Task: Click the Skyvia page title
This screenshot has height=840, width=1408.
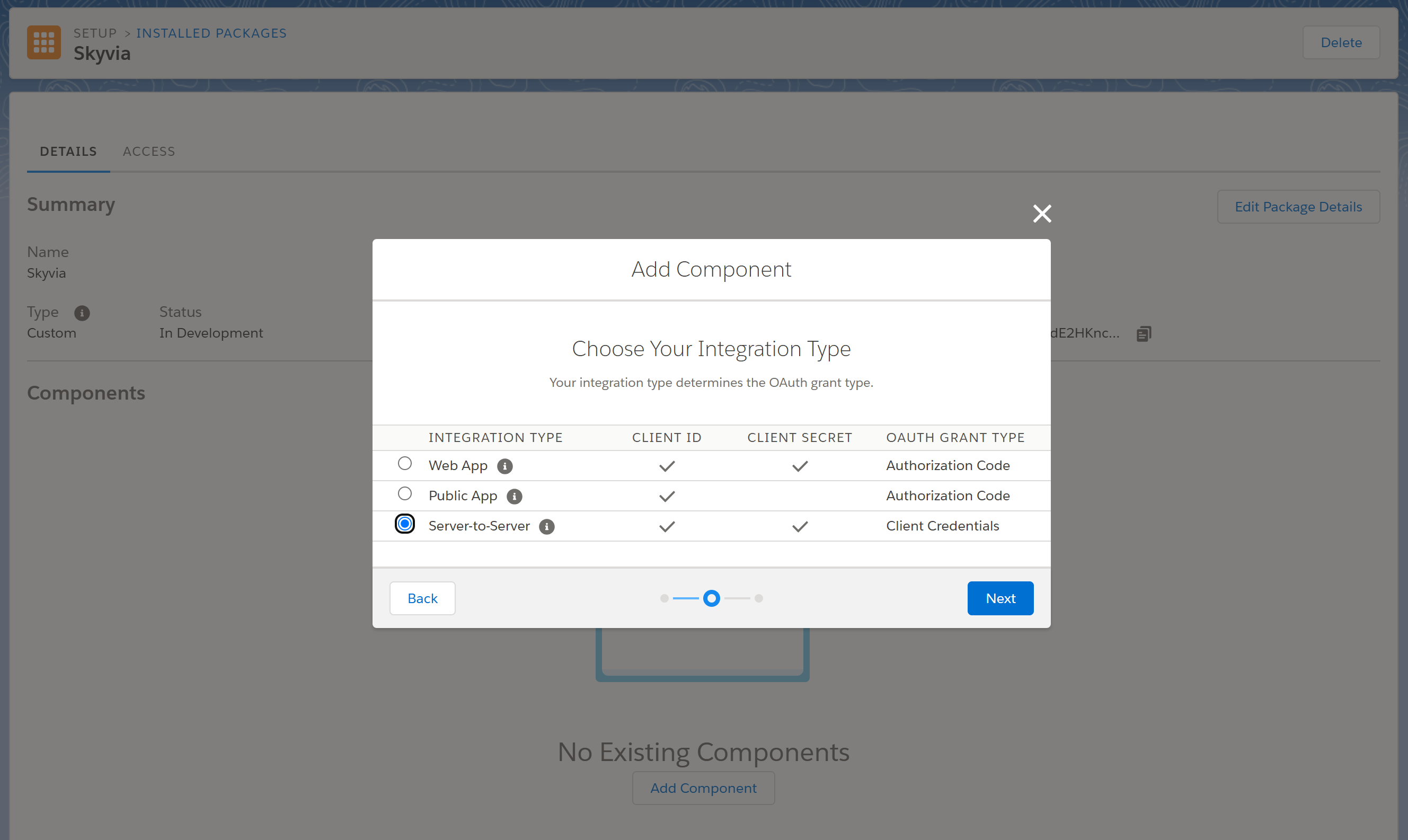Action: [102, 54]
